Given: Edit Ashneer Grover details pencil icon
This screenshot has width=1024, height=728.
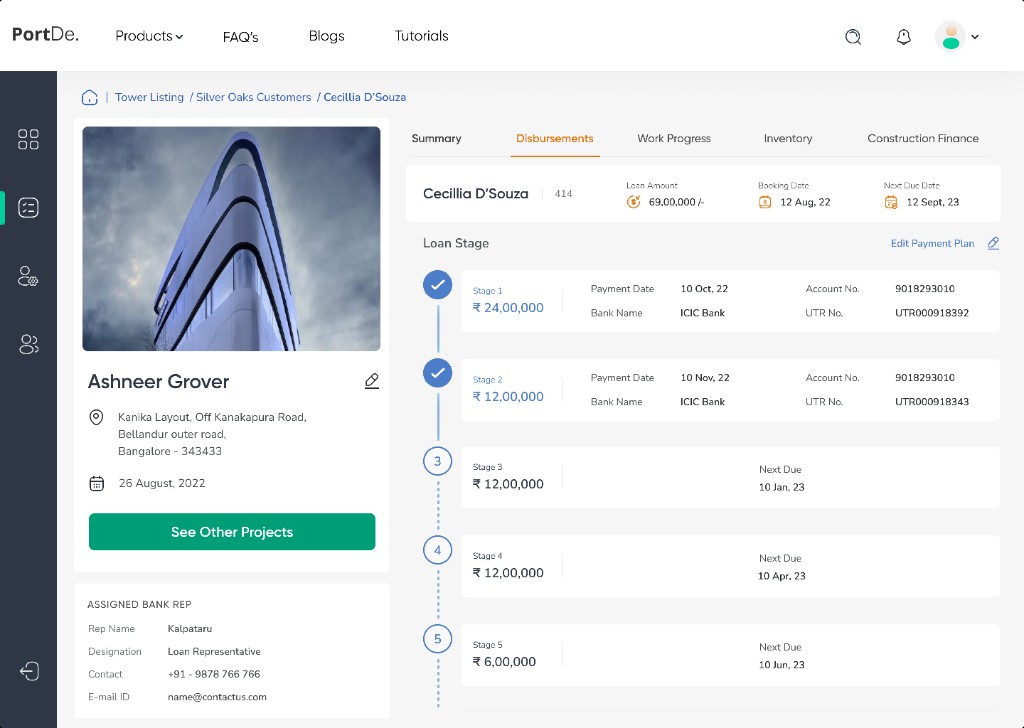Looking at the screenshot, I should pyautogui.click(x=372, y=381).
